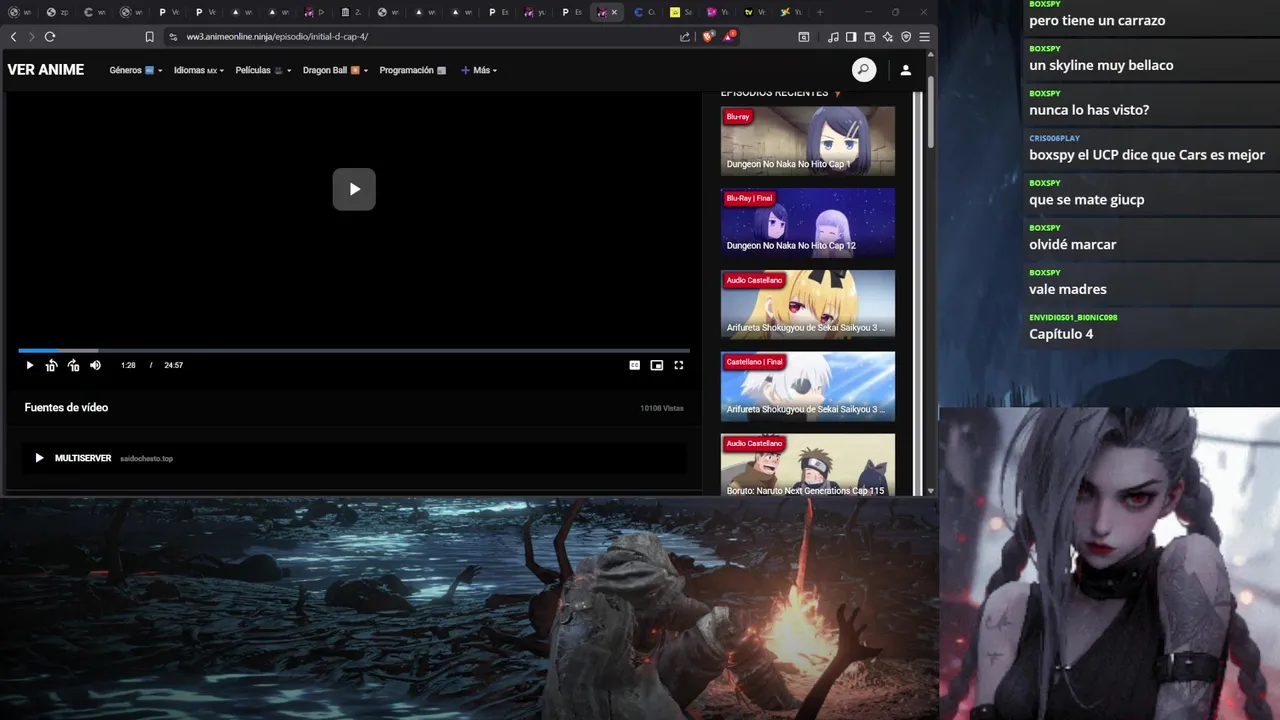Click chat message 'olvidé marcar'
Viewport: 1280px width, 720px height.
point(1073,244)
